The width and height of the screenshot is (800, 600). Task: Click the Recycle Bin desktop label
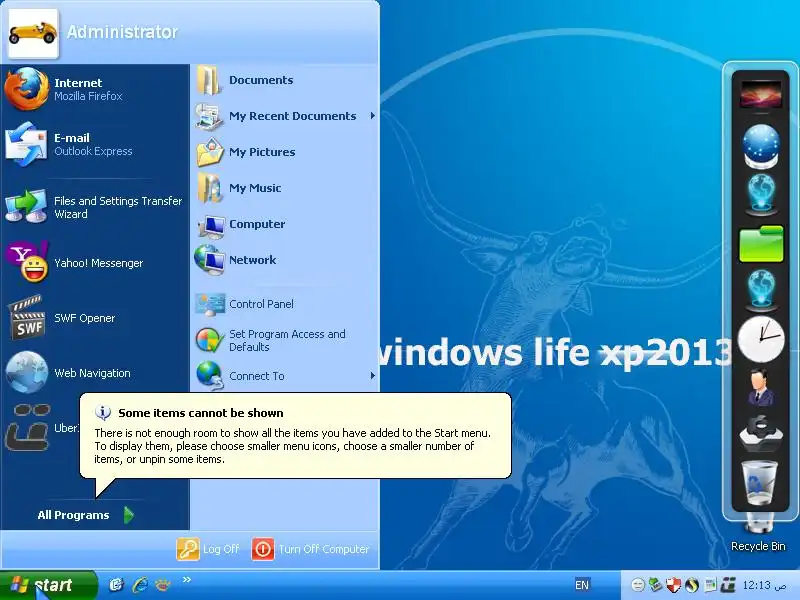click(x=758, y=546)
